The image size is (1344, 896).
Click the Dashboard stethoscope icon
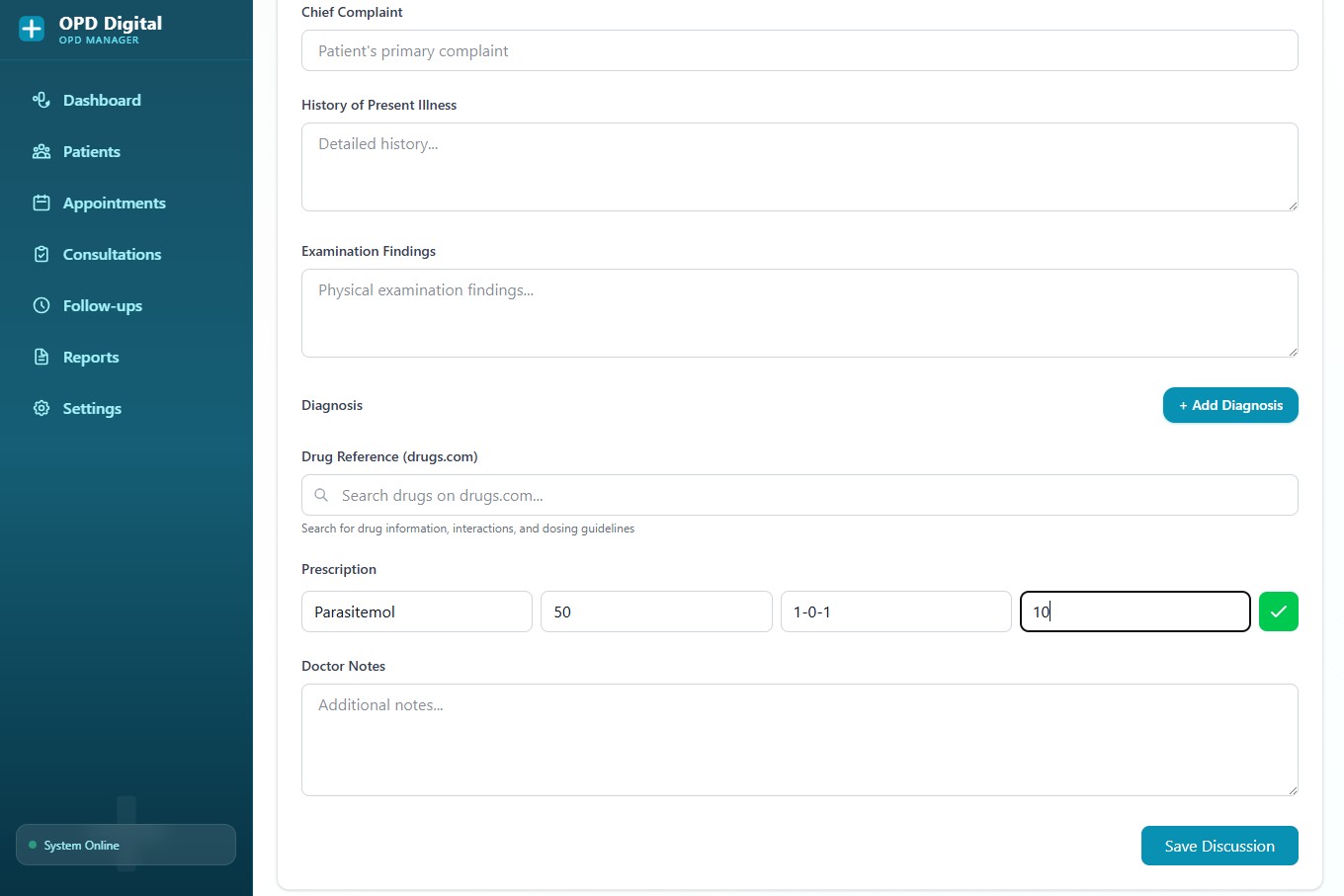point(42,100)
